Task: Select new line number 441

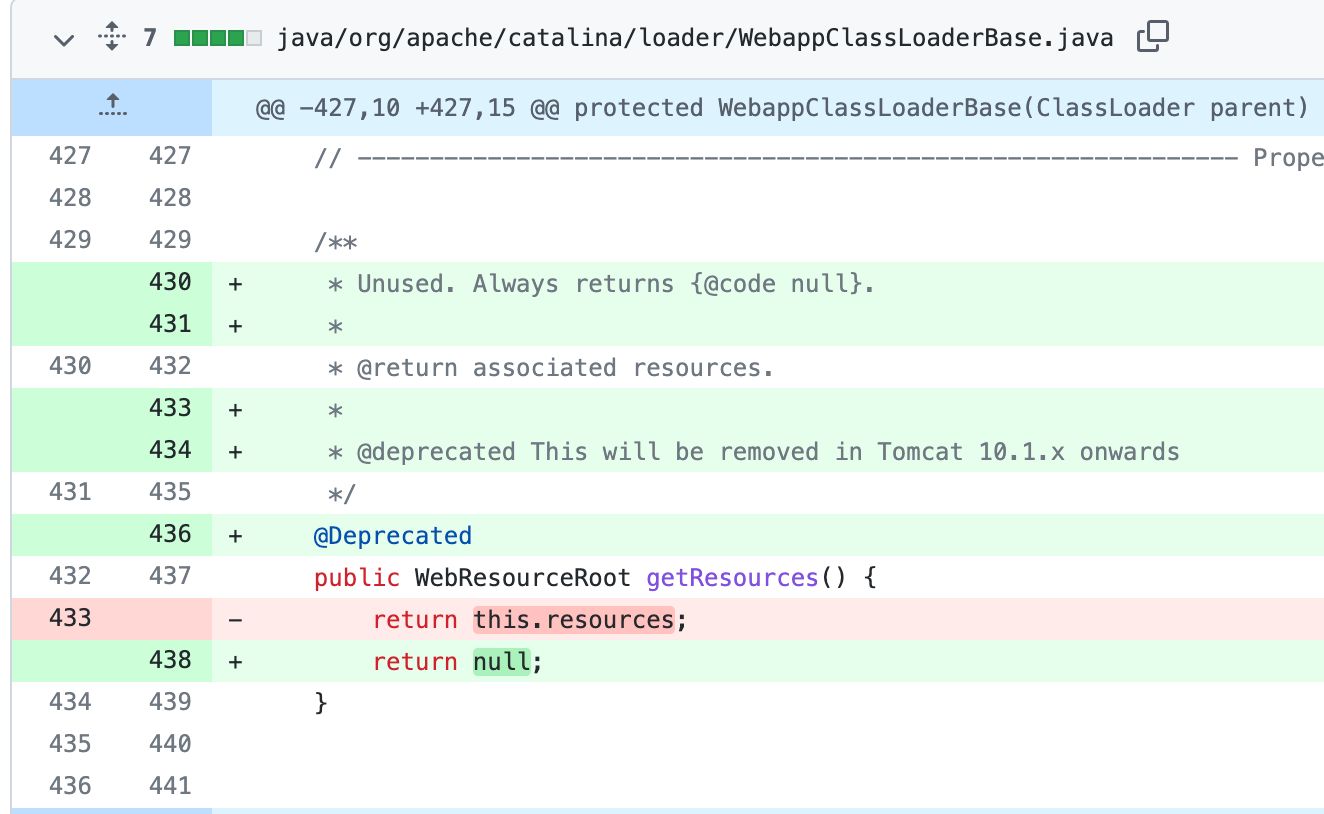Action: pos(170,787)
